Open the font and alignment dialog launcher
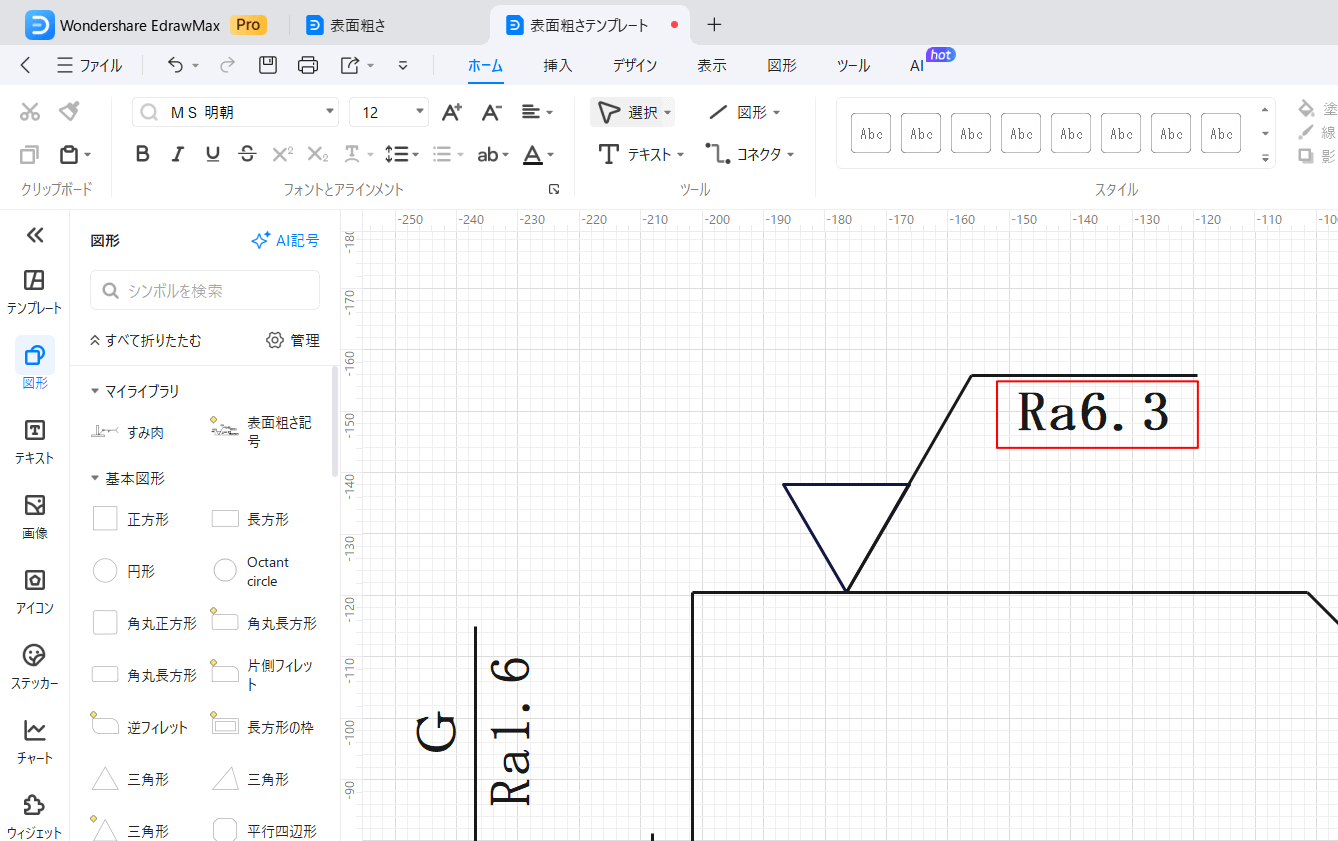The height and width of the screenshot is (841, 1338). 554,189
